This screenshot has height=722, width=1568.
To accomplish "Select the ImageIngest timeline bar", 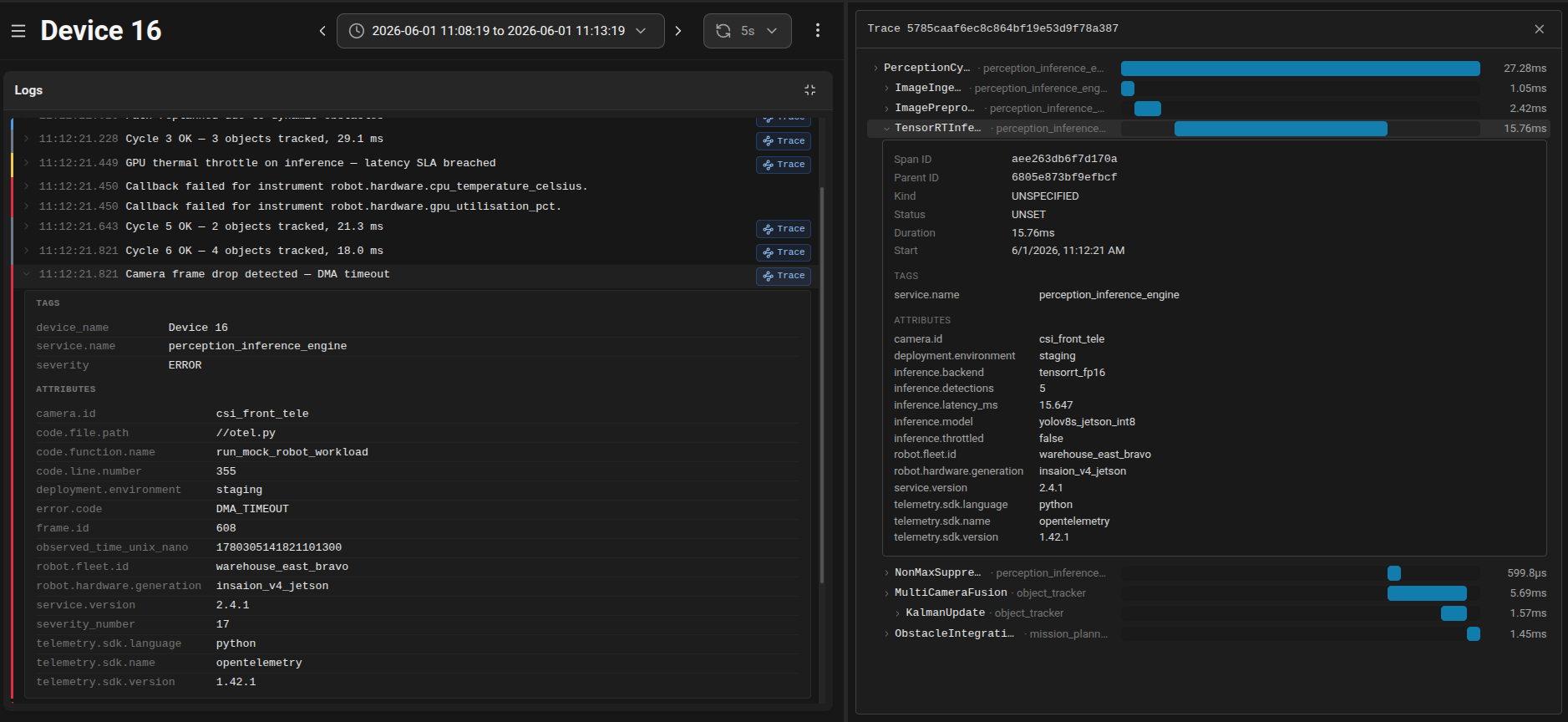I will (x=1128, y=89).
